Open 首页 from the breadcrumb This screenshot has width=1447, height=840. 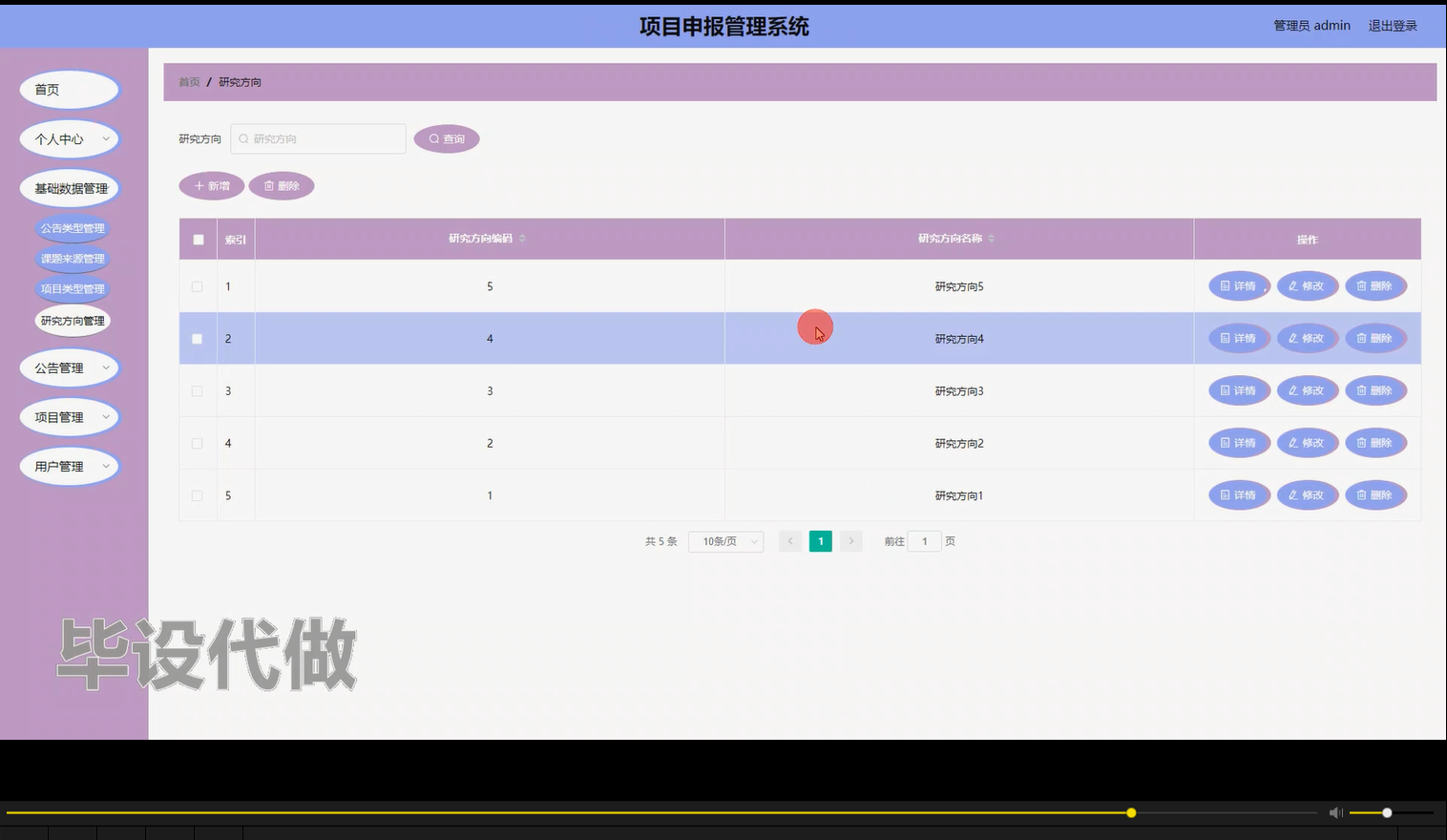pyautogui.click(x=188, y=82)
